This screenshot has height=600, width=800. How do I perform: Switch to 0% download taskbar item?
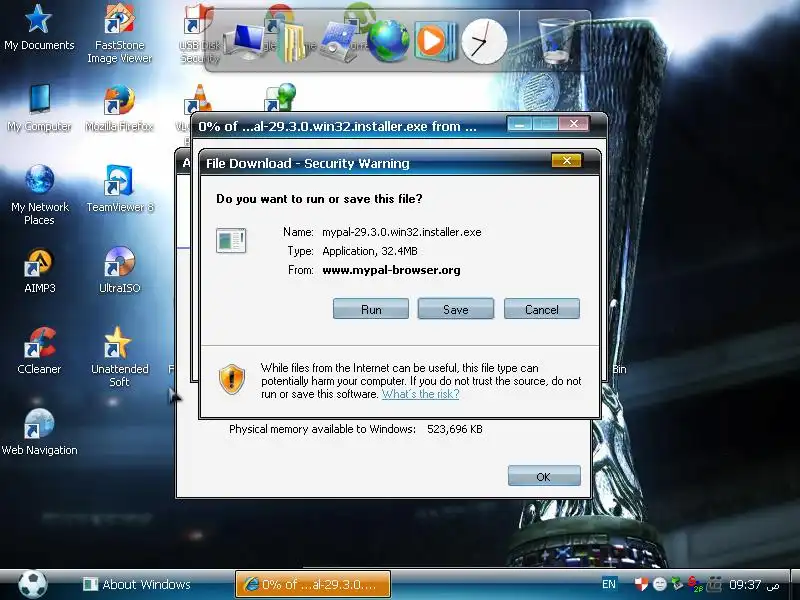point(313,584)
